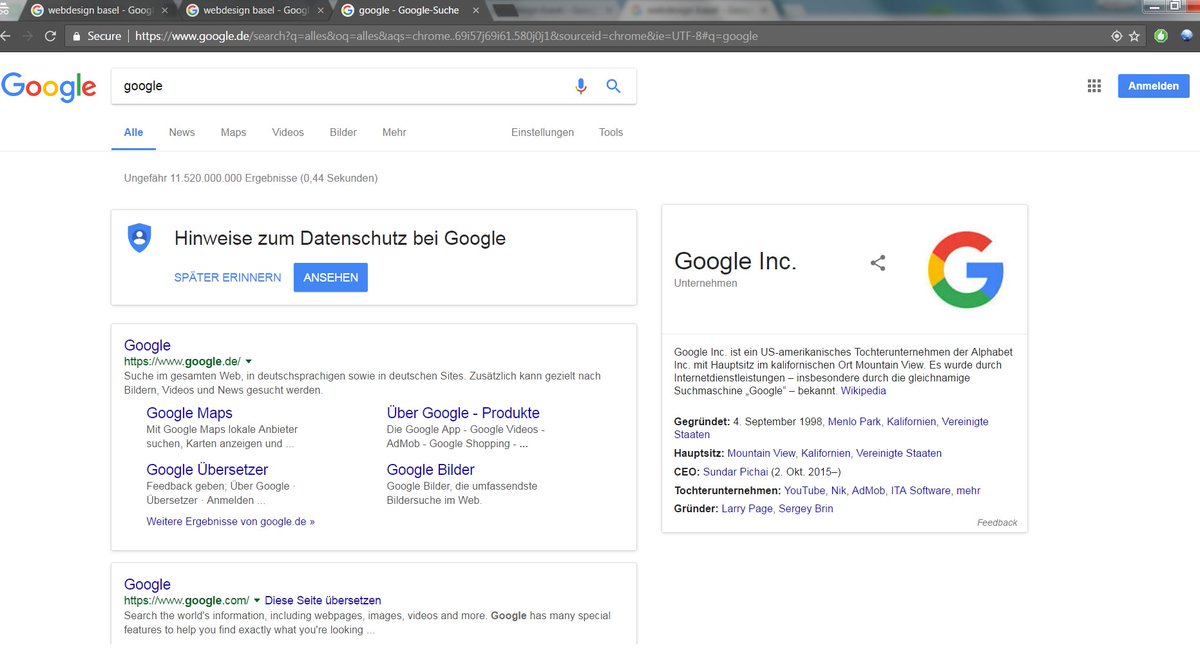Reload the current page
Image resolution: width=1200 pixels, height=663 pixels.
click(x=50, y=35)
